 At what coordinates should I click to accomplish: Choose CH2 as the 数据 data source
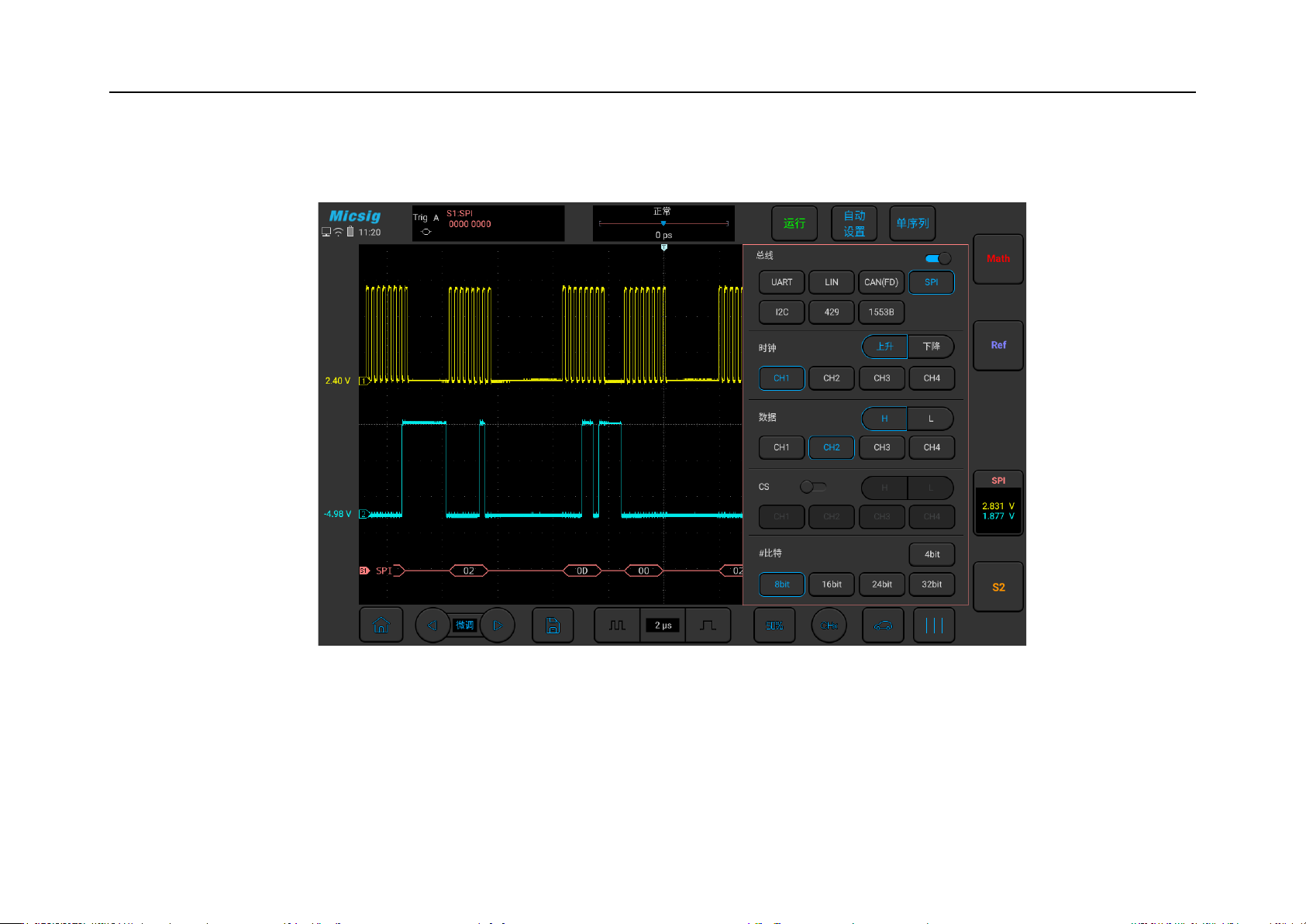(x=832, y=447)
